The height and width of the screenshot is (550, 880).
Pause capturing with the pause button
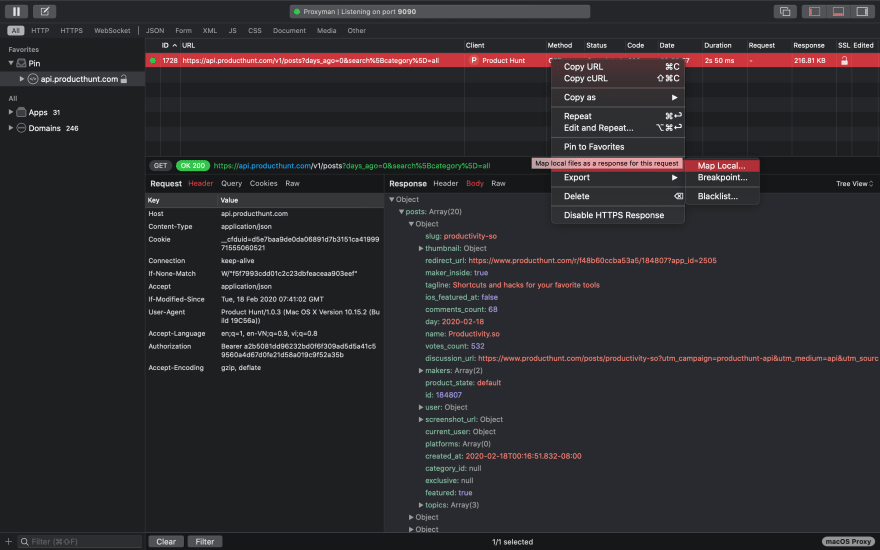click(16, 11)
